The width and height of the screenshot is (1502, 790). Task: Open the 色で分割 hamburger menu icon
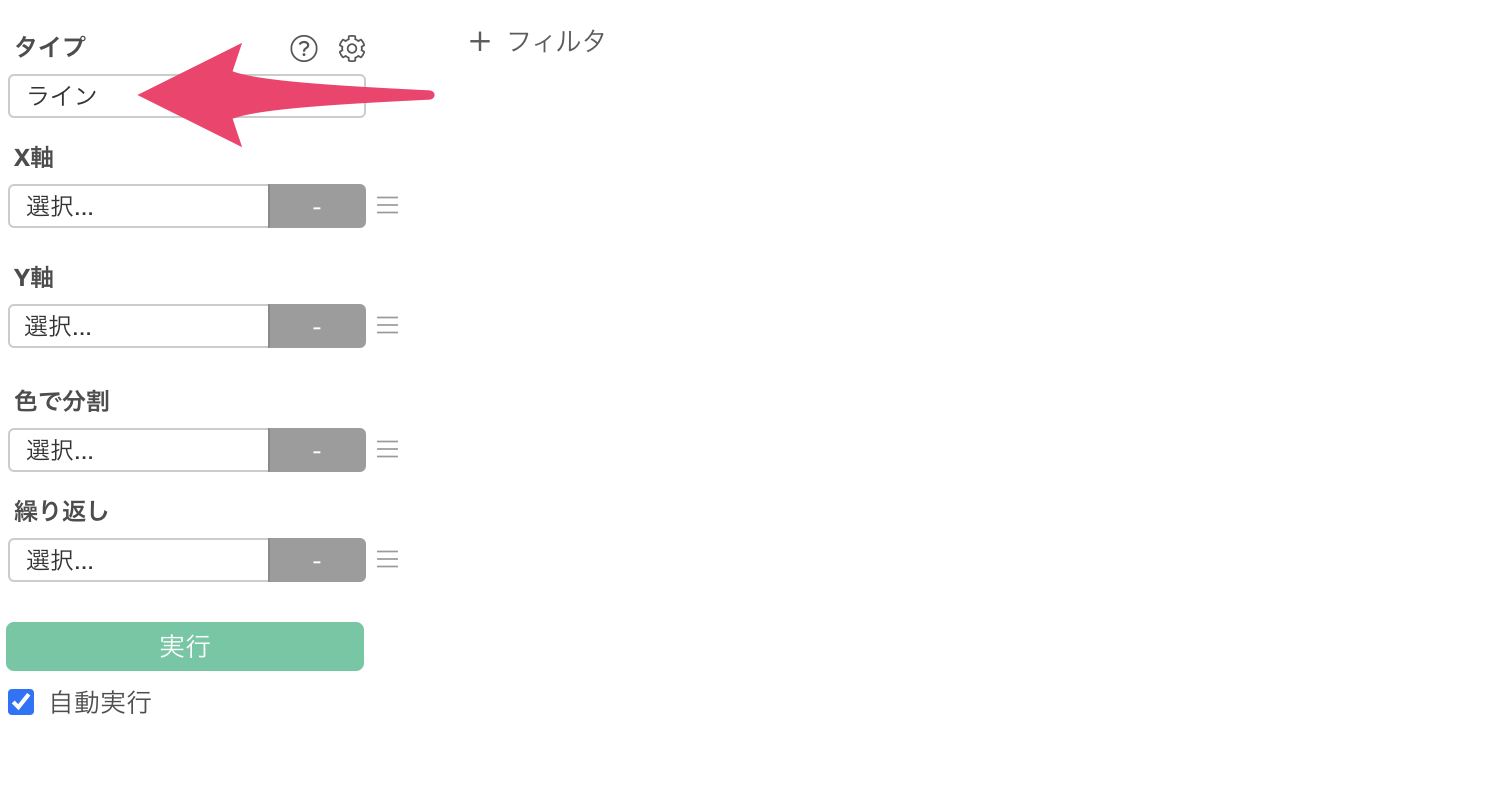[388, 449]
